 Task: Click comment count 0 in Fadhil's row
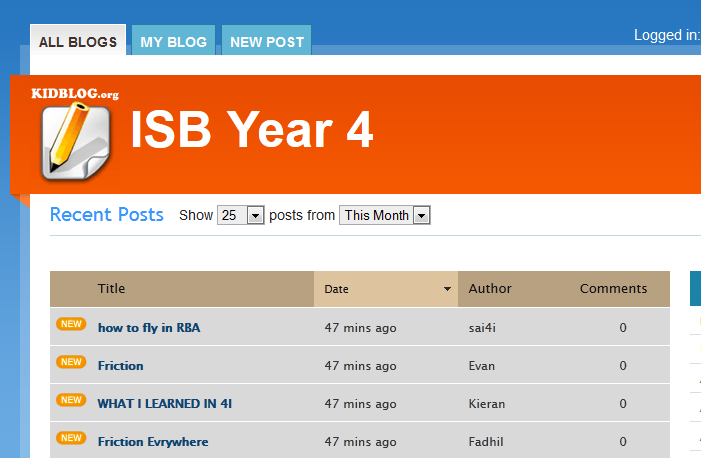(623, 442)
